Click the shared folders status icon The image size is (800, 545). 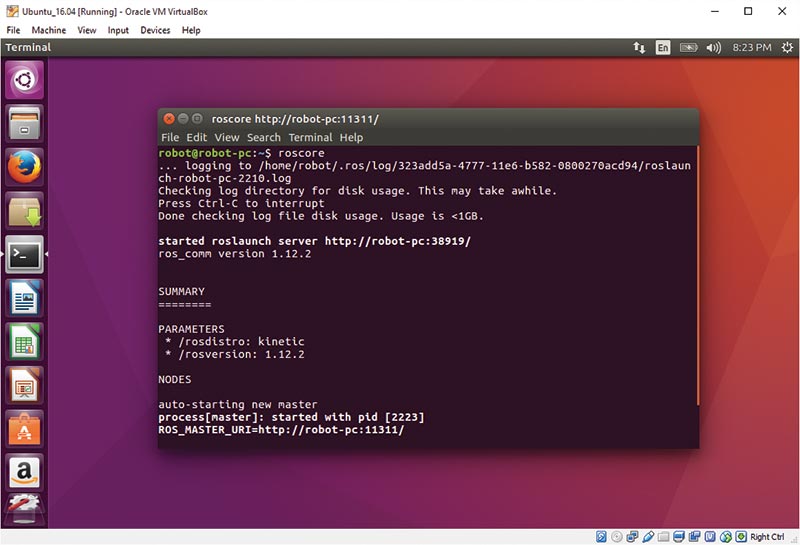tap(663, 537)
